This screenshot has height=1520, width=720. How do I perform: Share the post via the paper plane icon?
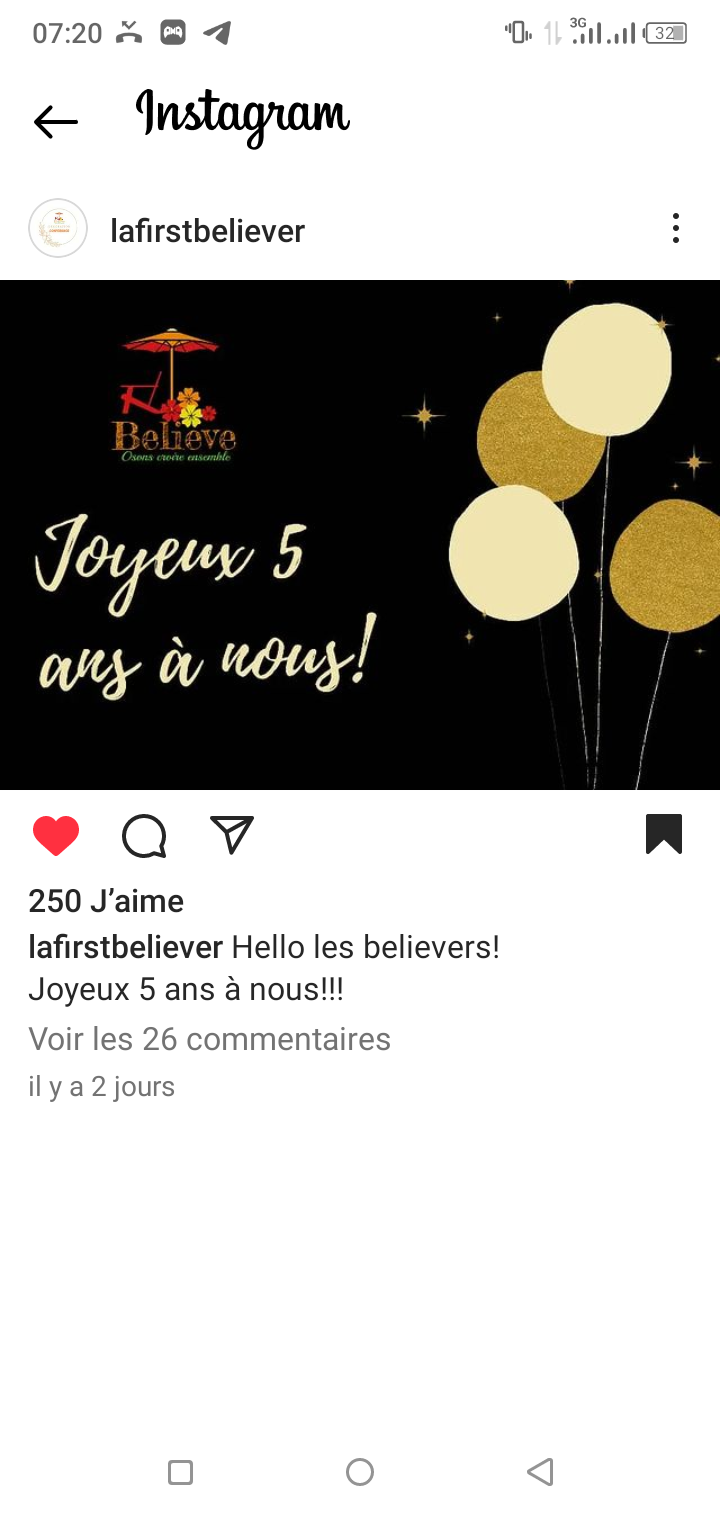click(232, 835)
